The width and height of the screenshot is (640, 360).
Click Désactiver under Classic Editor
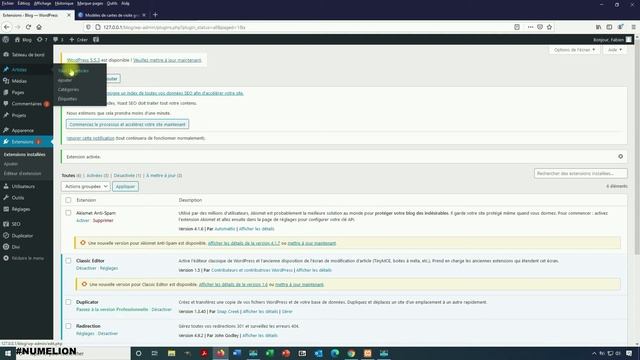tap(86, 268)
